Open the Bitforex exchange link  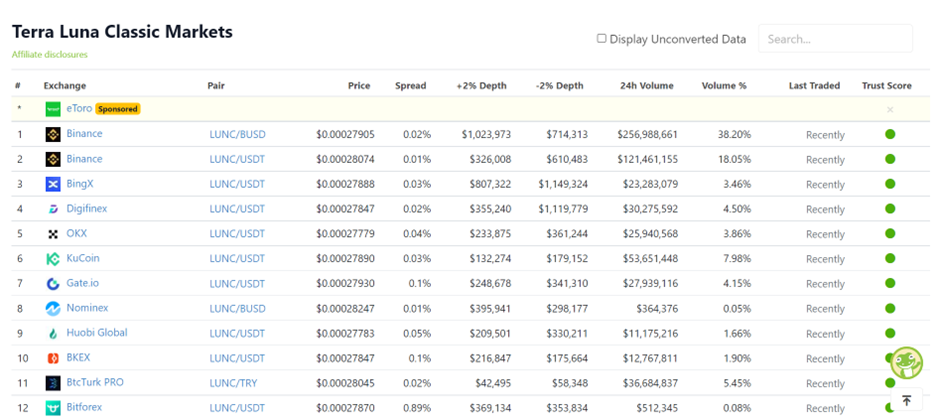(x=83, y=407)
